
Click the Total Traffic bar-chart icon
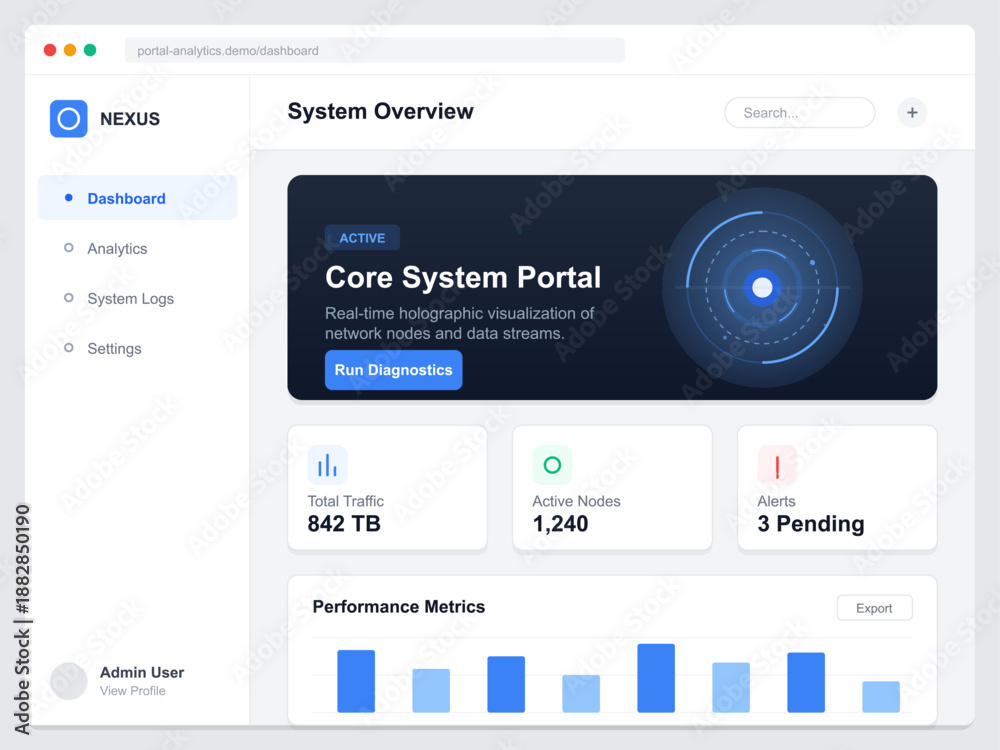point(327,465)
